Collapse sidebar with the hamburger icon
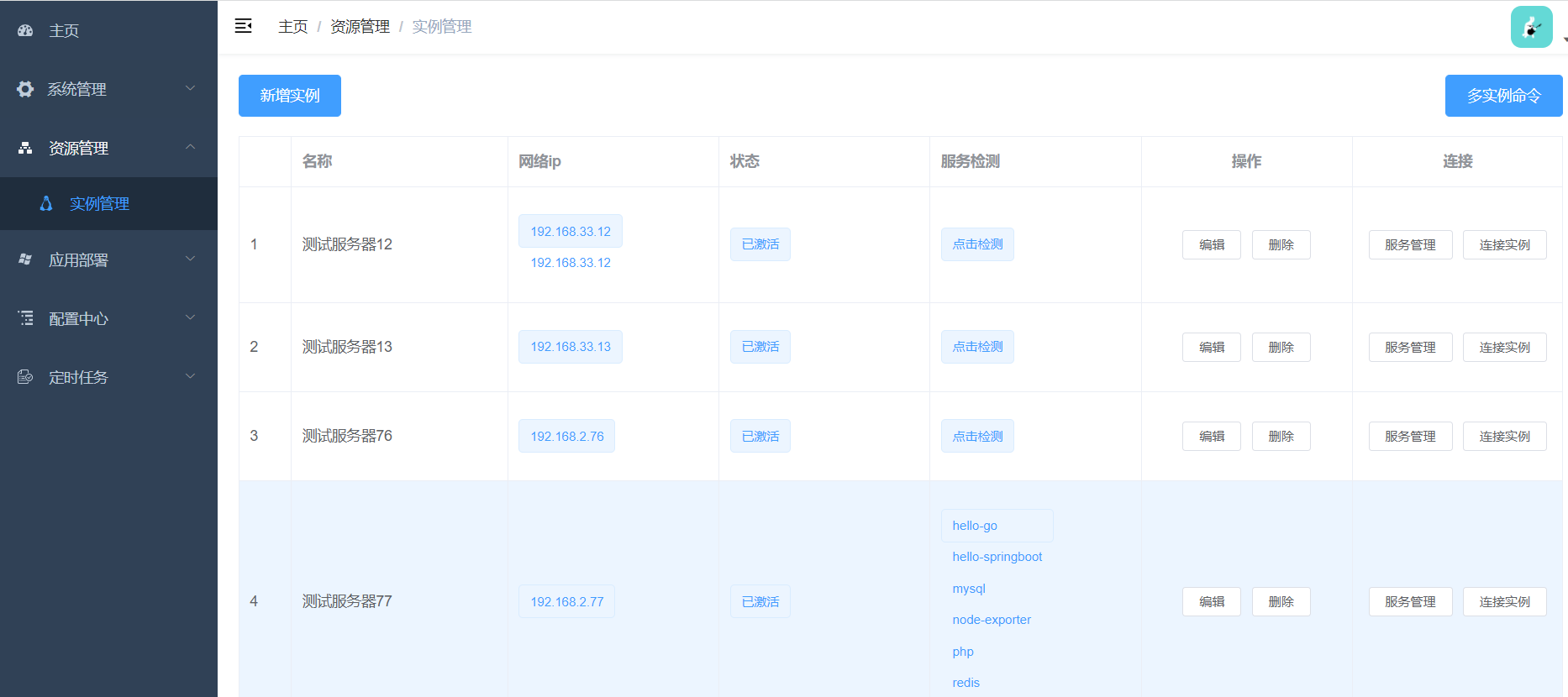This screenshot has height=697, width=1568. [x=244, y=26]
